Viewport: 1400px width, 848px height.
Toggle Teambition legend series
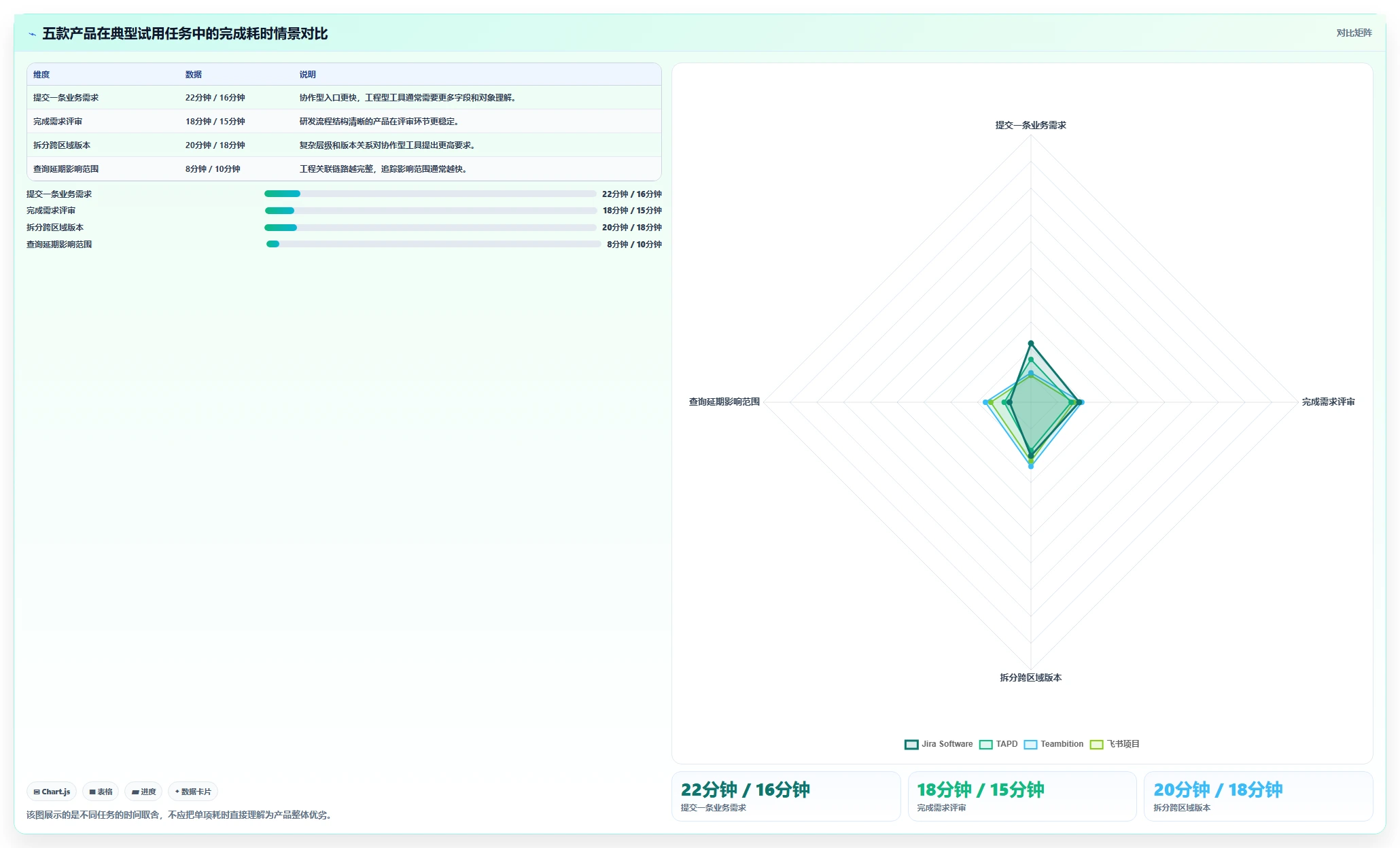pos(1053,744)
